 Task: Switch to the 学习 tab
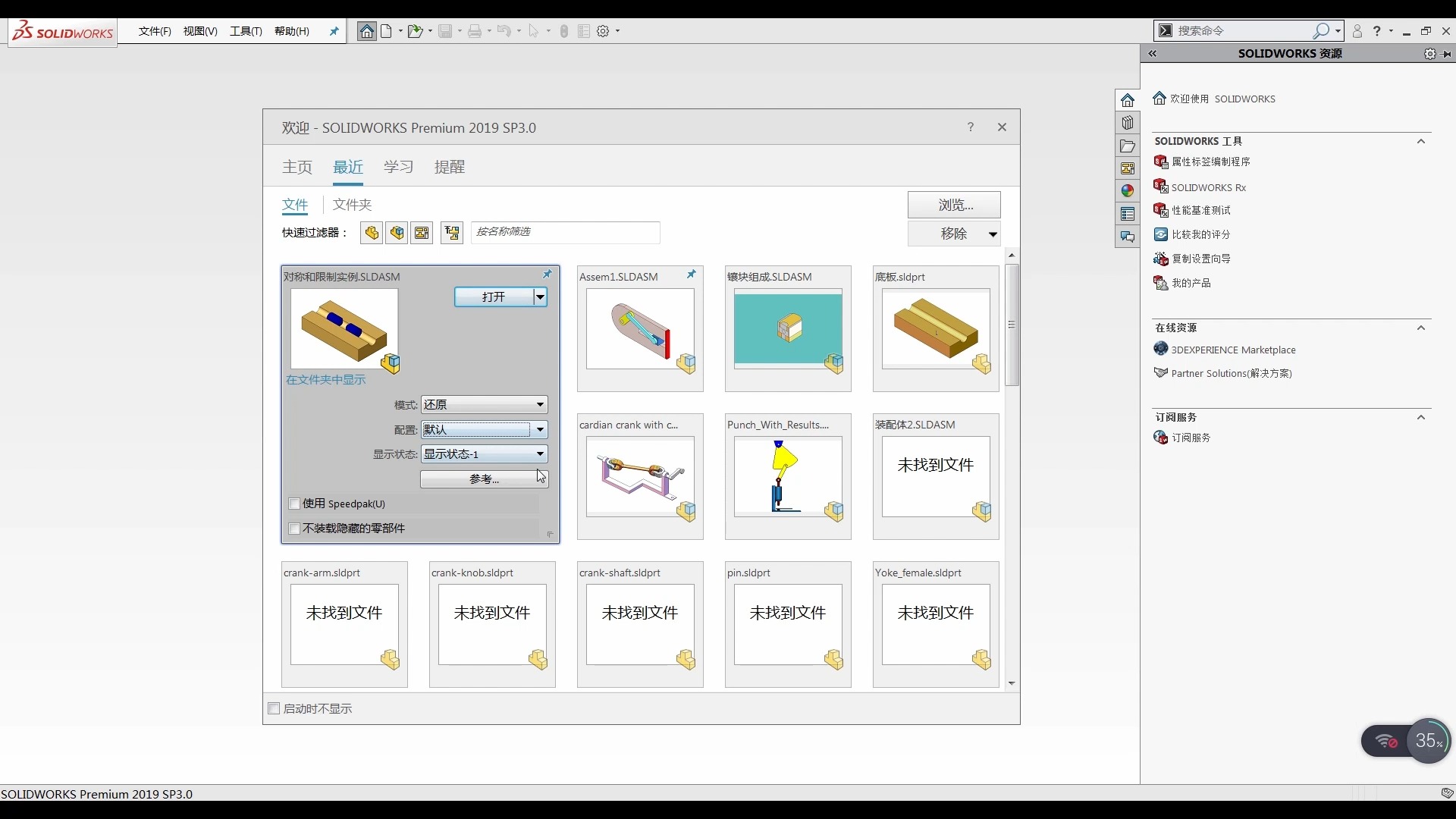(398, 167)
